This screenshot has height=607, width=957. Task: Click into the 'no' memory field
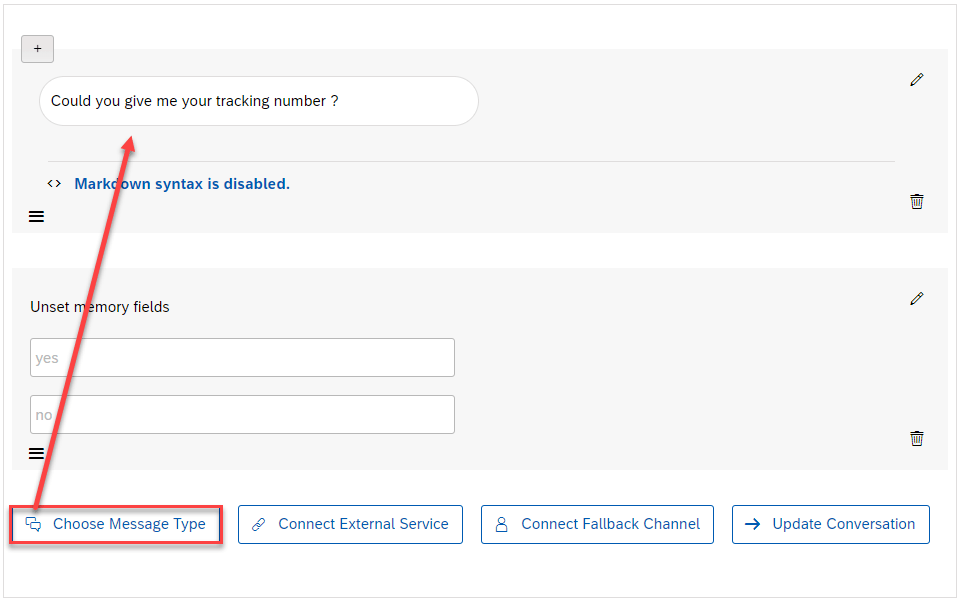point(242,415)
